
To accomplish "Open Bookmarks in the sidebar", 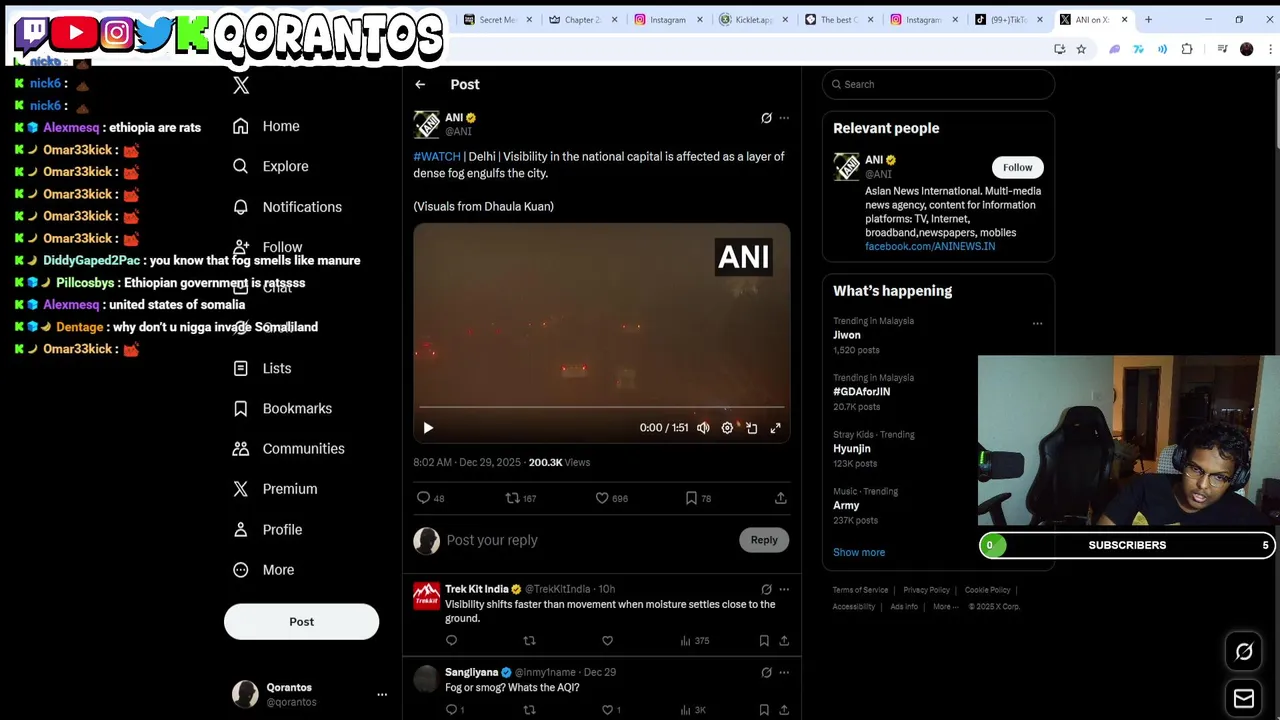I will click(283, 408).
